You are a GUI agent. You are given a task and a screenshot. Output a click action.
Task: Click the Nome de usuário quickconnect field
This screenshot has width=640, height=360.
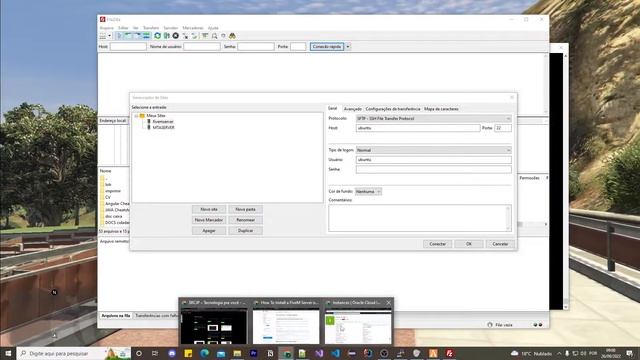(x=202, y=47)
